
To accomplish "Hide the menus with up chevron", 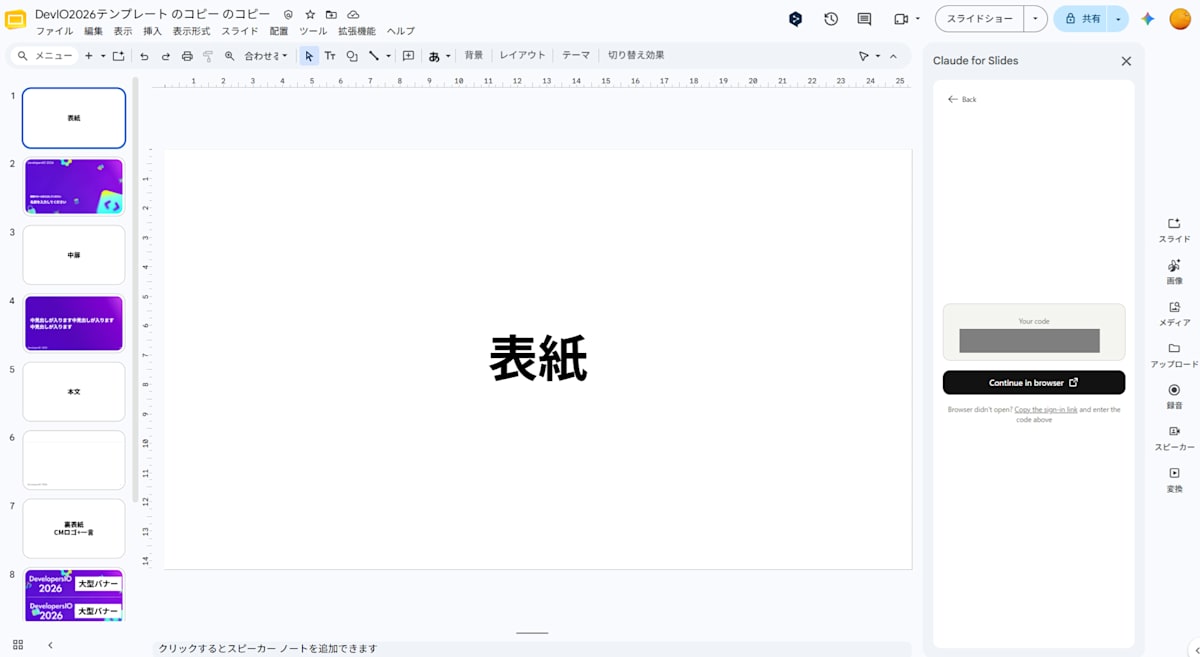I will tap(893, 56).
